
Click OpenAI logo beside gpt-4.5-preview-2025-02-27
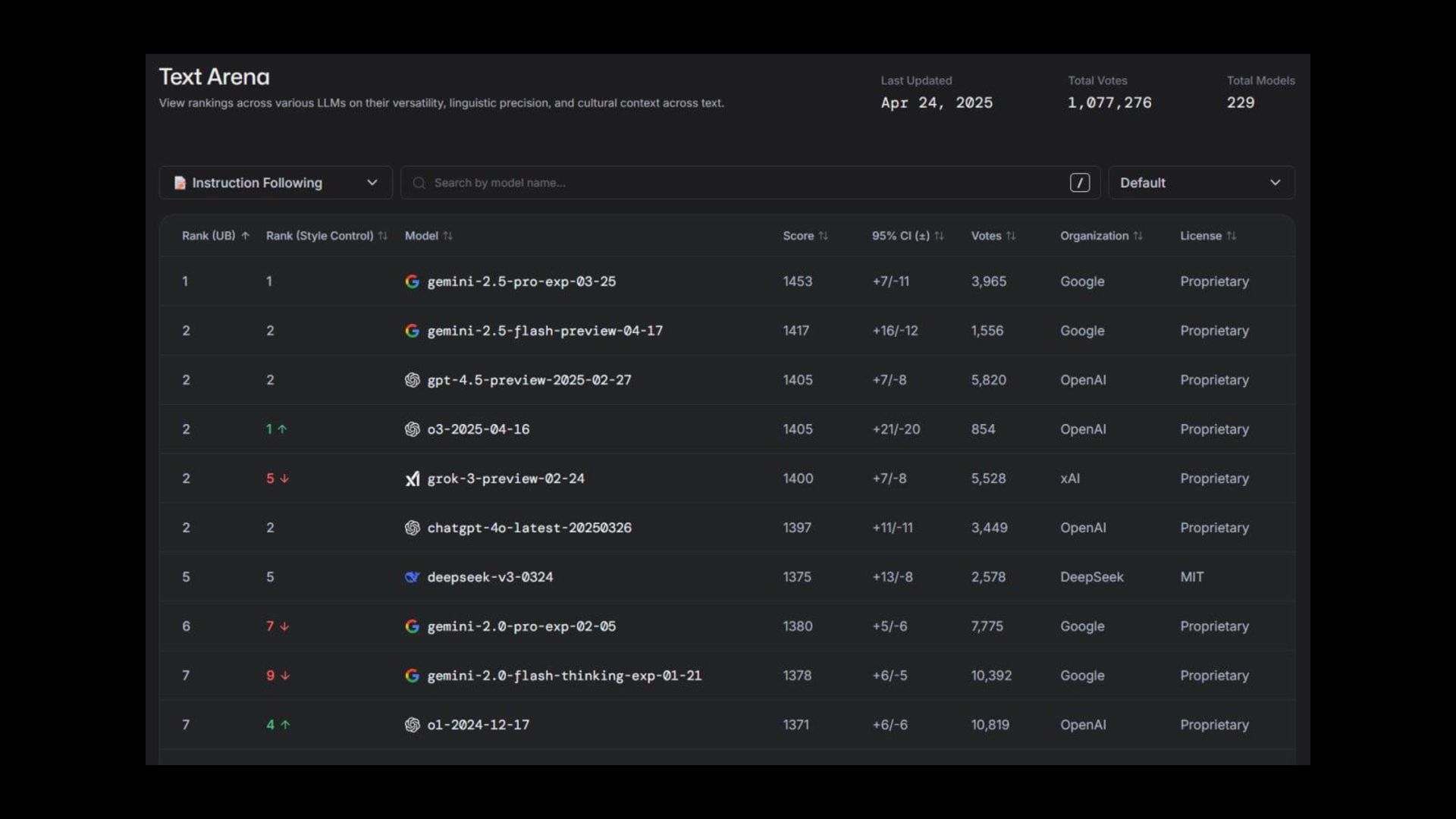[x=412, y=380]
